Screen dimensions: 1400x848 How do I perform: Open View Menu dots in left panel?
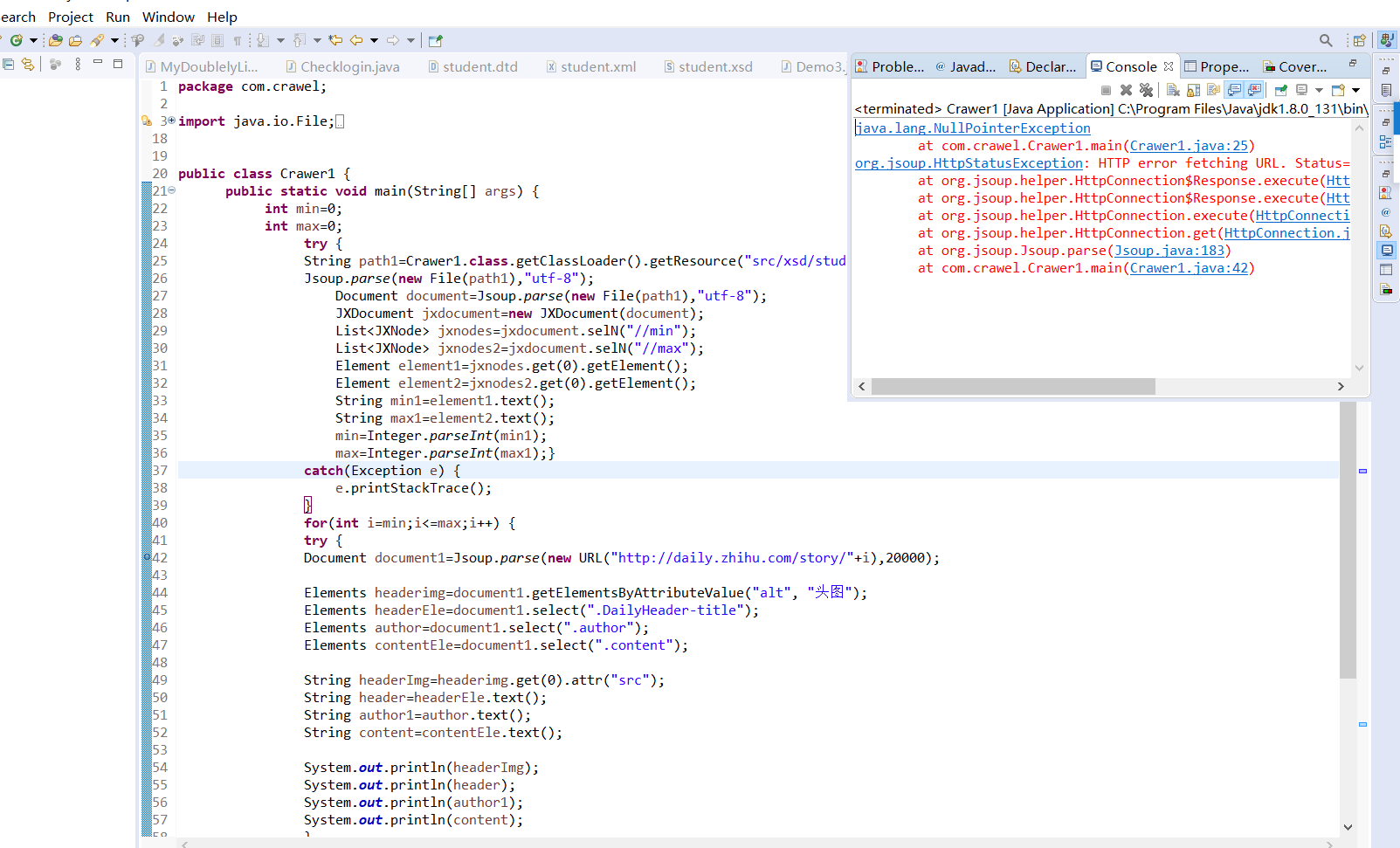[x=78, y=64]
